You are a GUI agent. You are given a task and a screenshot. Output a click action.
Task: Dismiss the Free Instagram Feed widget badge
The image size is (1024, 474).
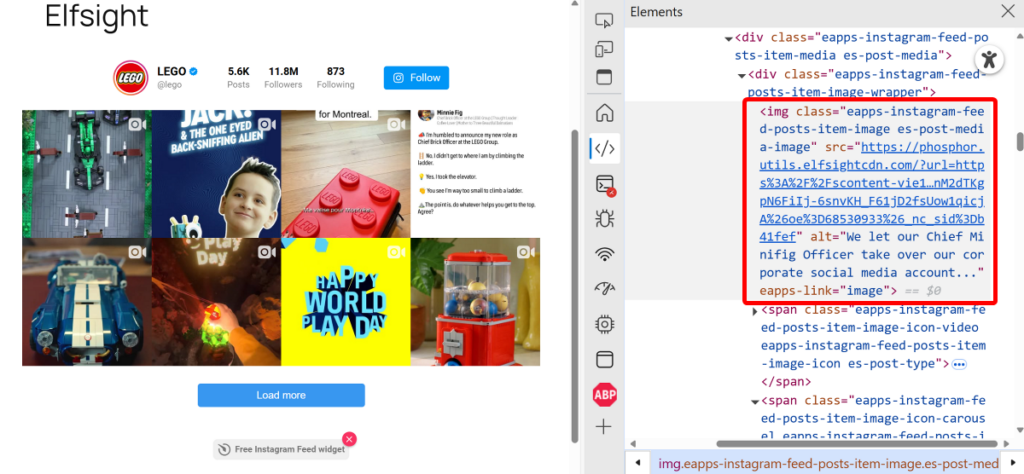(x=349, y=439)
